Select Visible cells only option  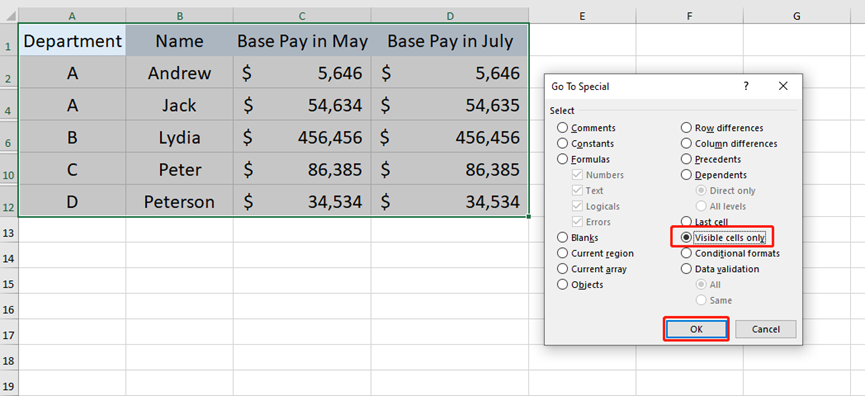[686, 238]
